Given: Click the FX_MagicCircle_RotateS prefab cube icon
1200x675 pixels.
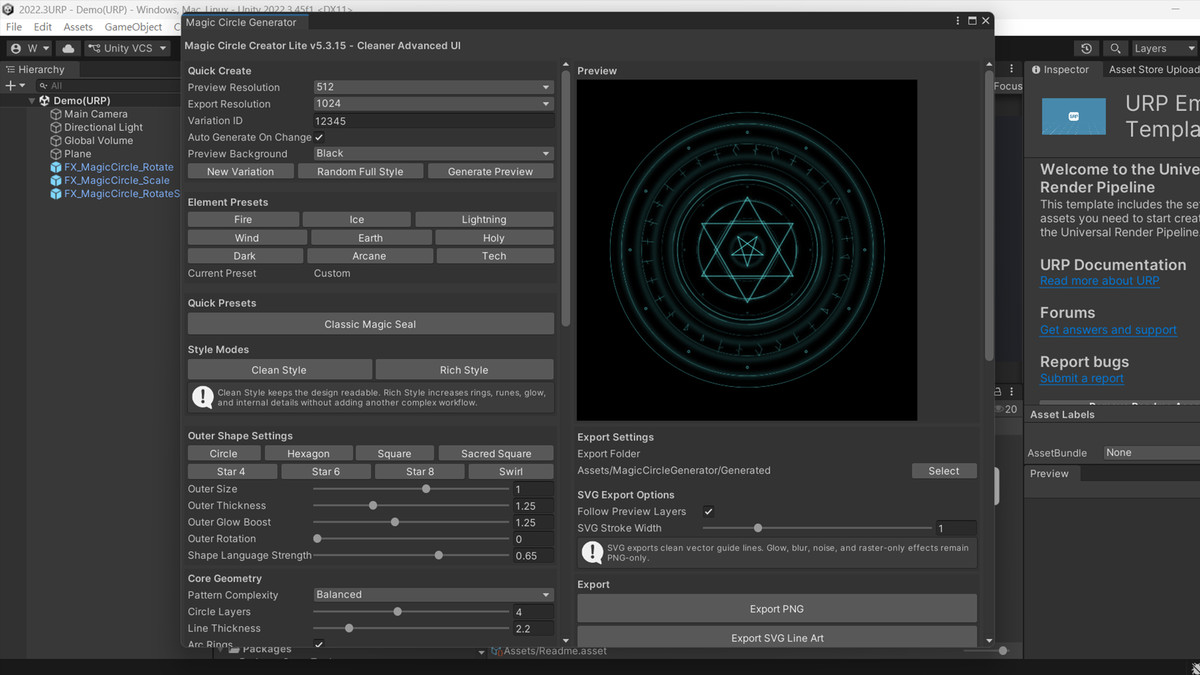Looking at the screenshot, I should (56, 194).
